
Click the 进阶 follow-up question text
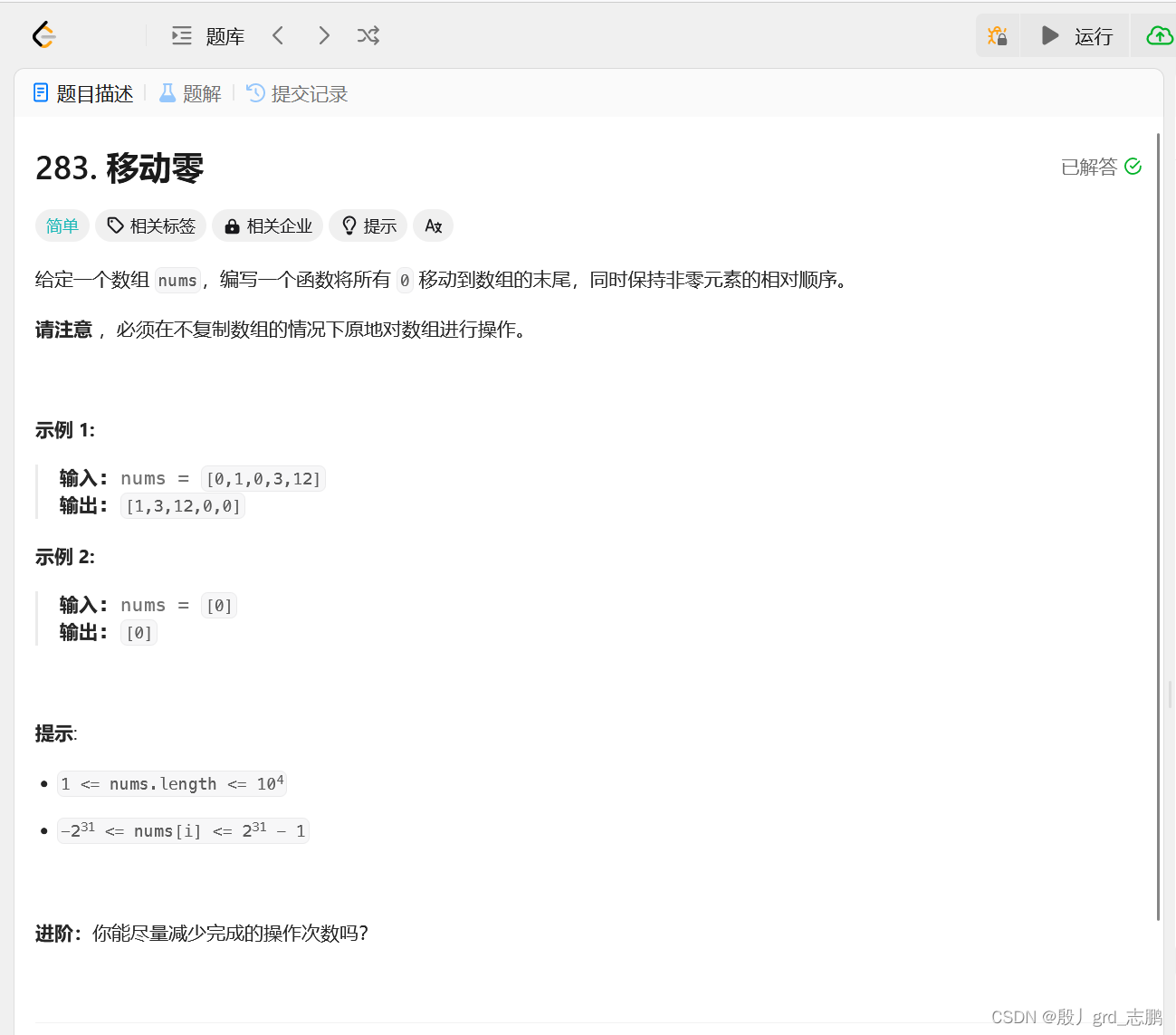click(202, 933)
